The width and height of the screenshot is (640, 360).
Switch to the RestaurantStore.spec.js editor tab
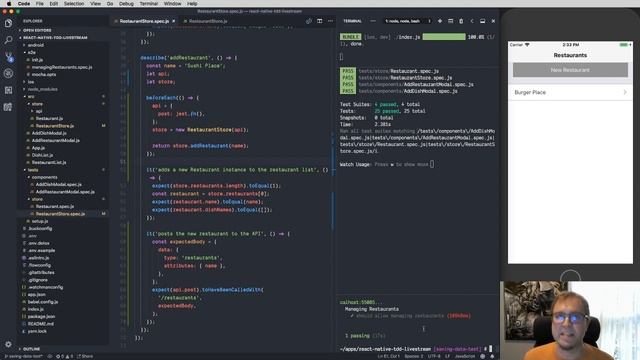point(144,21)
